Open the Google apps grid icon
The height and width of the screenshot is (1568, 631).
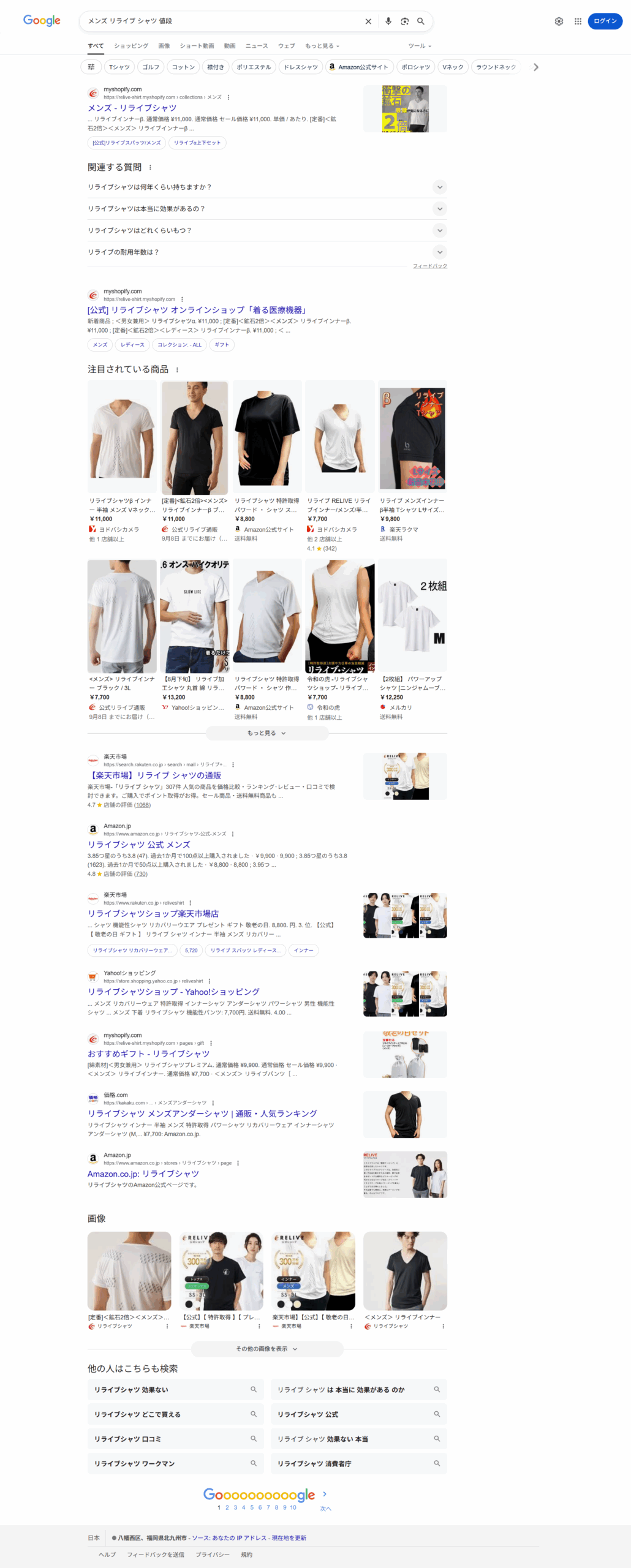pos(578,21)
